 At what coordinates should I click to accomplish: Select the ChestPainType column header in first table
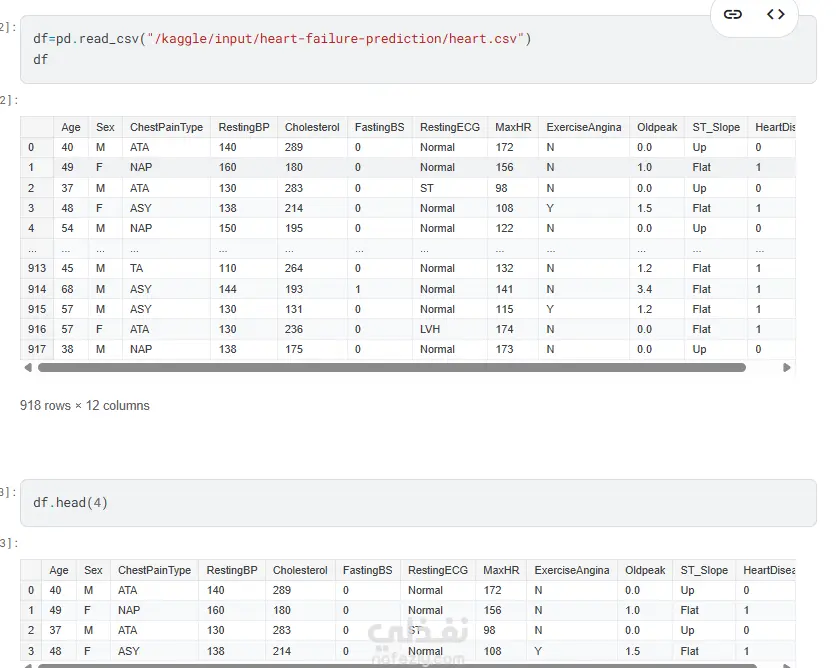click(166, 127)
